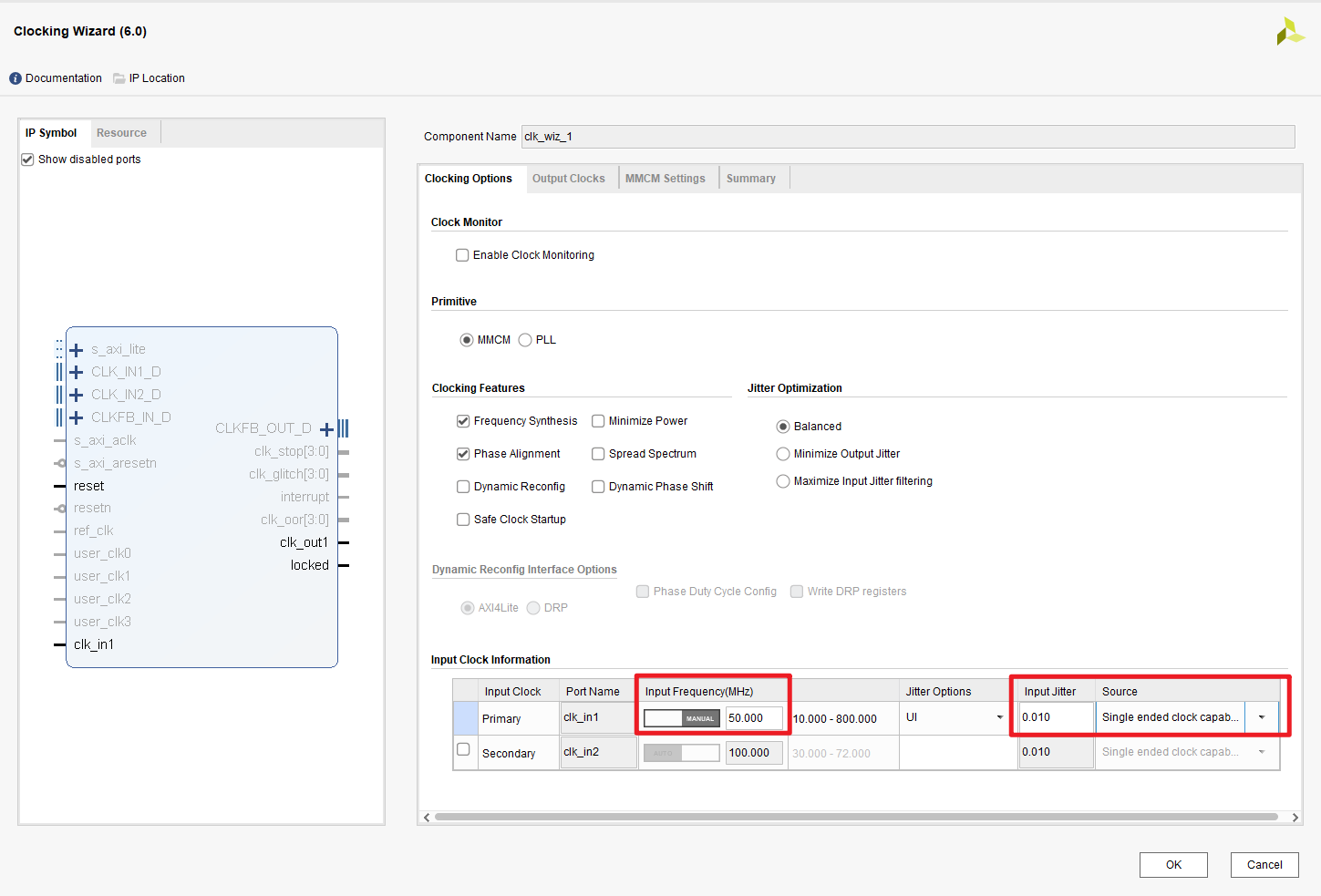The height and width of the screenshot is (896, 1321).
Task: Check Minimize Power option
Action: coord(598,421)
